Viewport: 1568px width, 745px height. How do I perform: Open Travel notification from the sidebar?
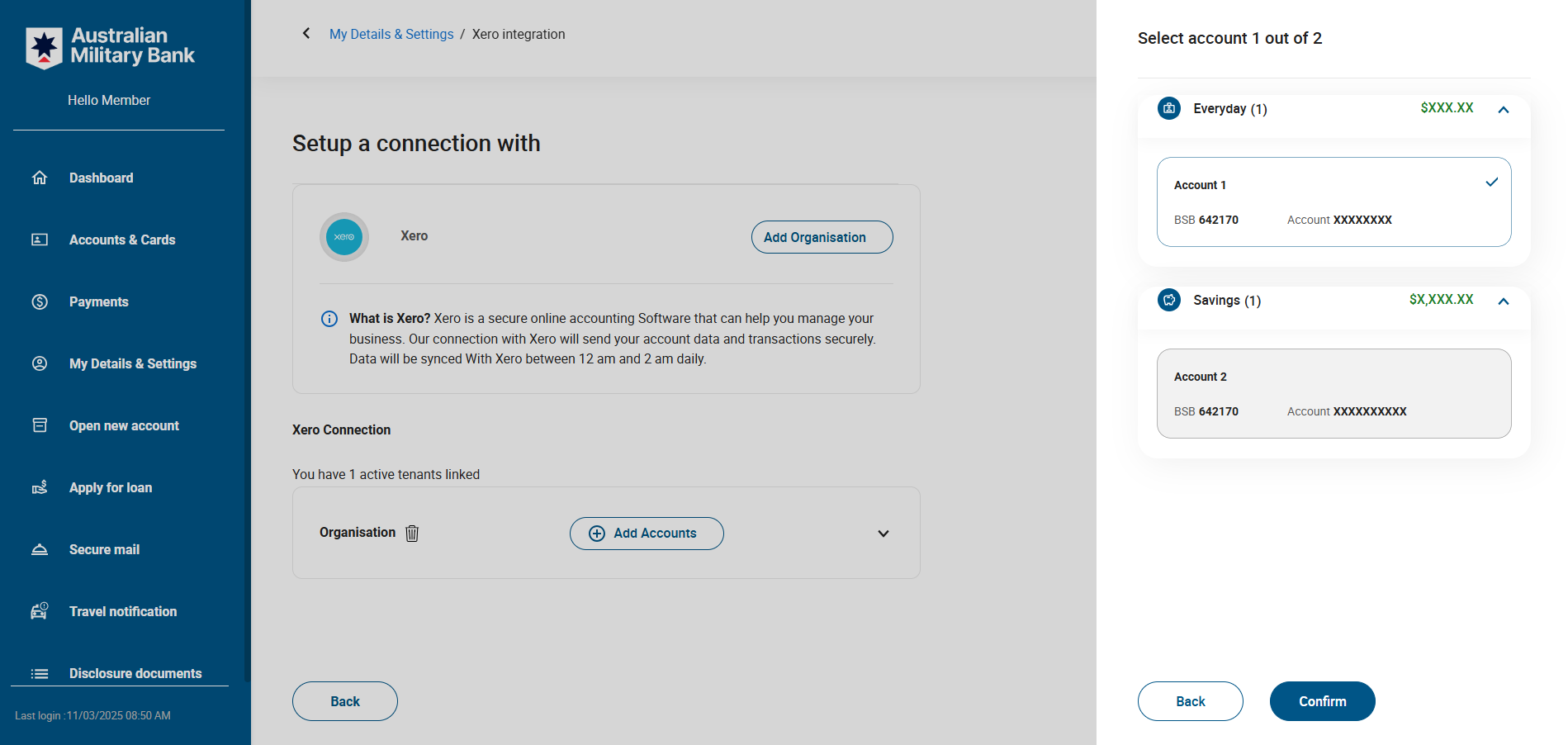(x=123, y=611)
